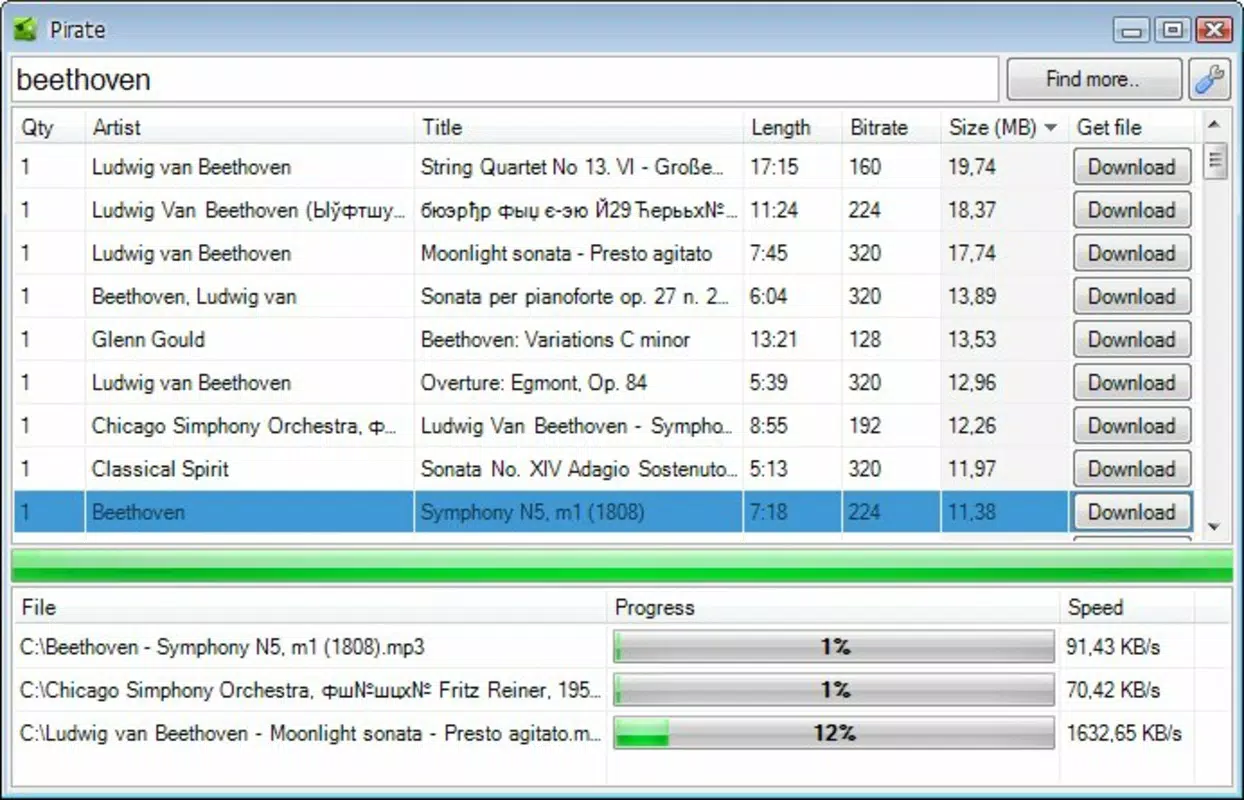Select highlighted Symphony N5, m1 (1808) row
This screenshot has width=1244, height=800.
pyautogui.click(x=541, y=511)
